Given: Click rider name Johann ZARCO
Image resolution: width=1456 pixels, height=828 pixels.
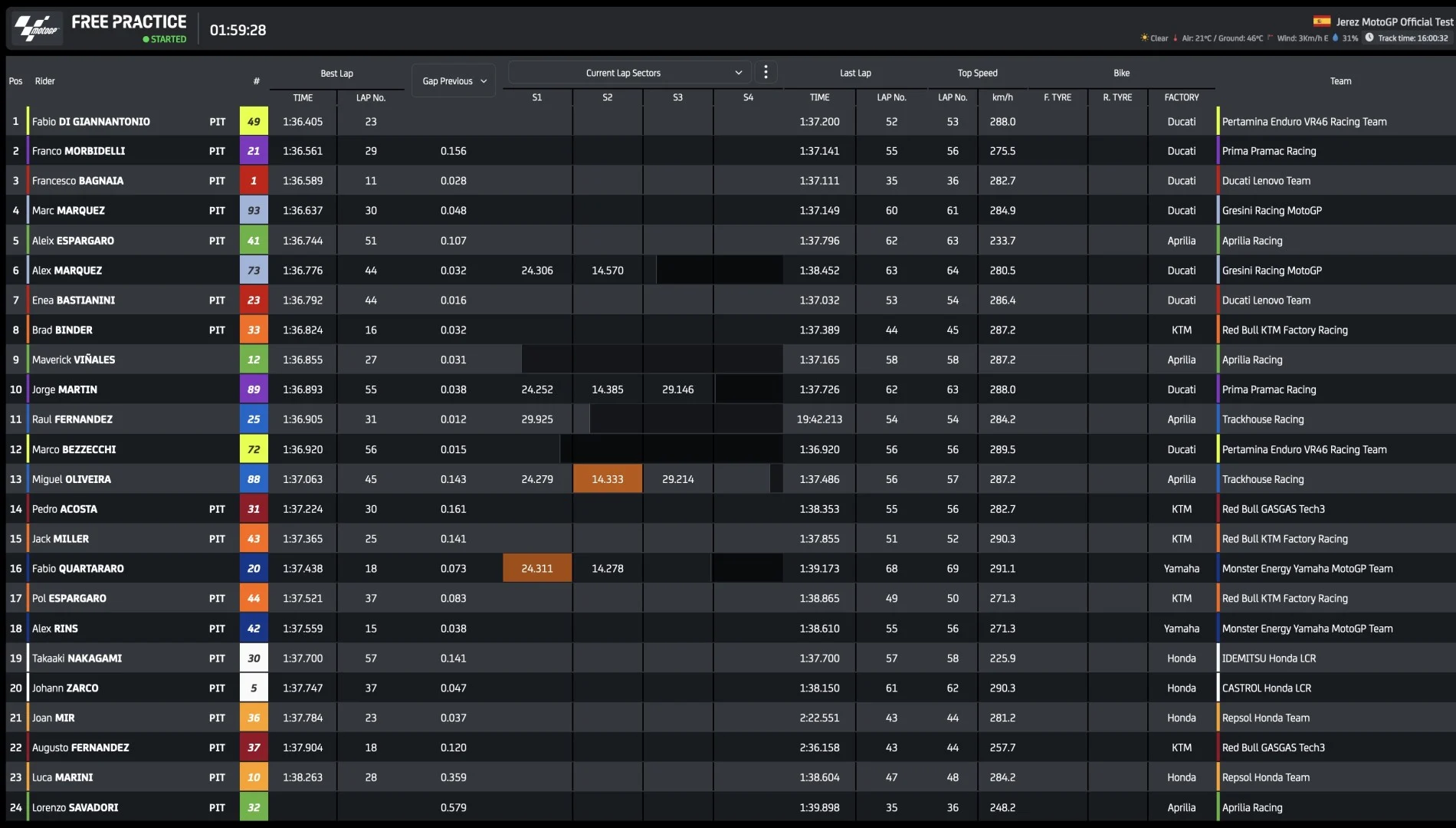Looking at the screenshot, I should pyautogui.click(x=65, y=688).
